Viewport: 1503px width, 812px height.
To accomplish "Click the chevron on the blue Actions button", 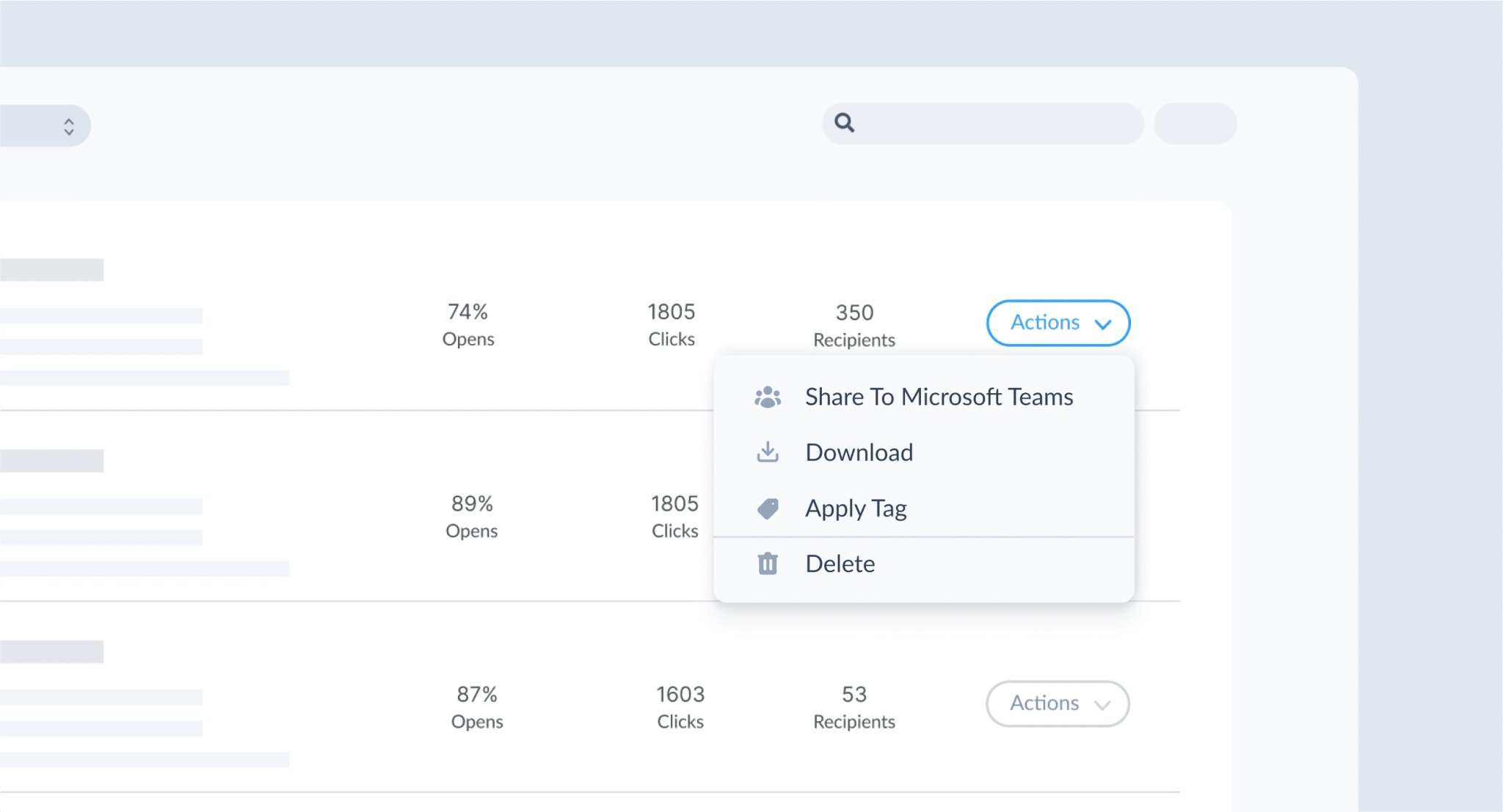I will point(1102,323).
